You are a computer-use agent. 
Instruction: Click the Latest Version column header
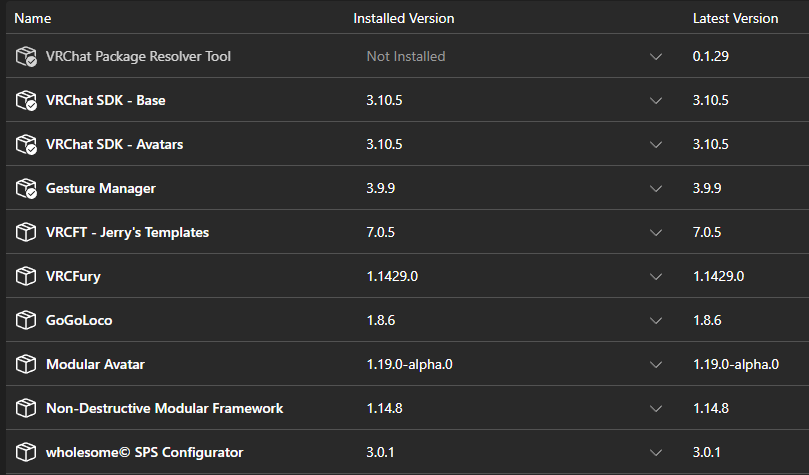click(735, 19)
